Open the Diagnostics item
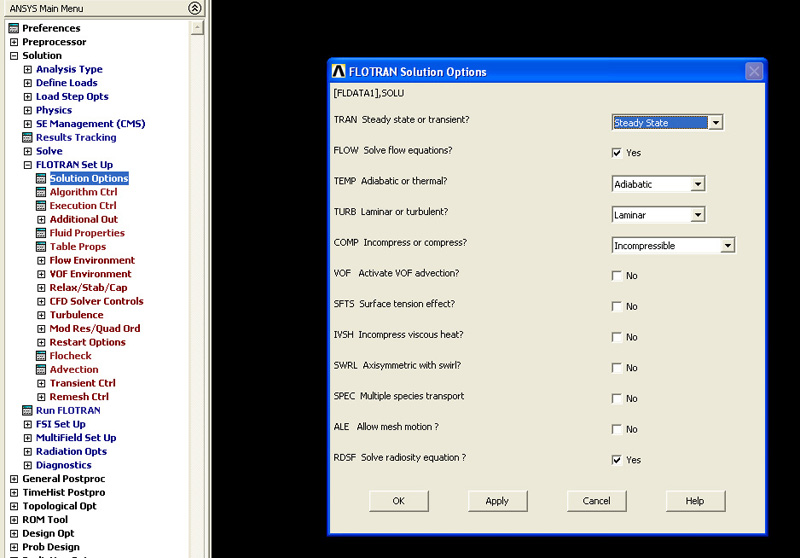 (x=63, y=465)
